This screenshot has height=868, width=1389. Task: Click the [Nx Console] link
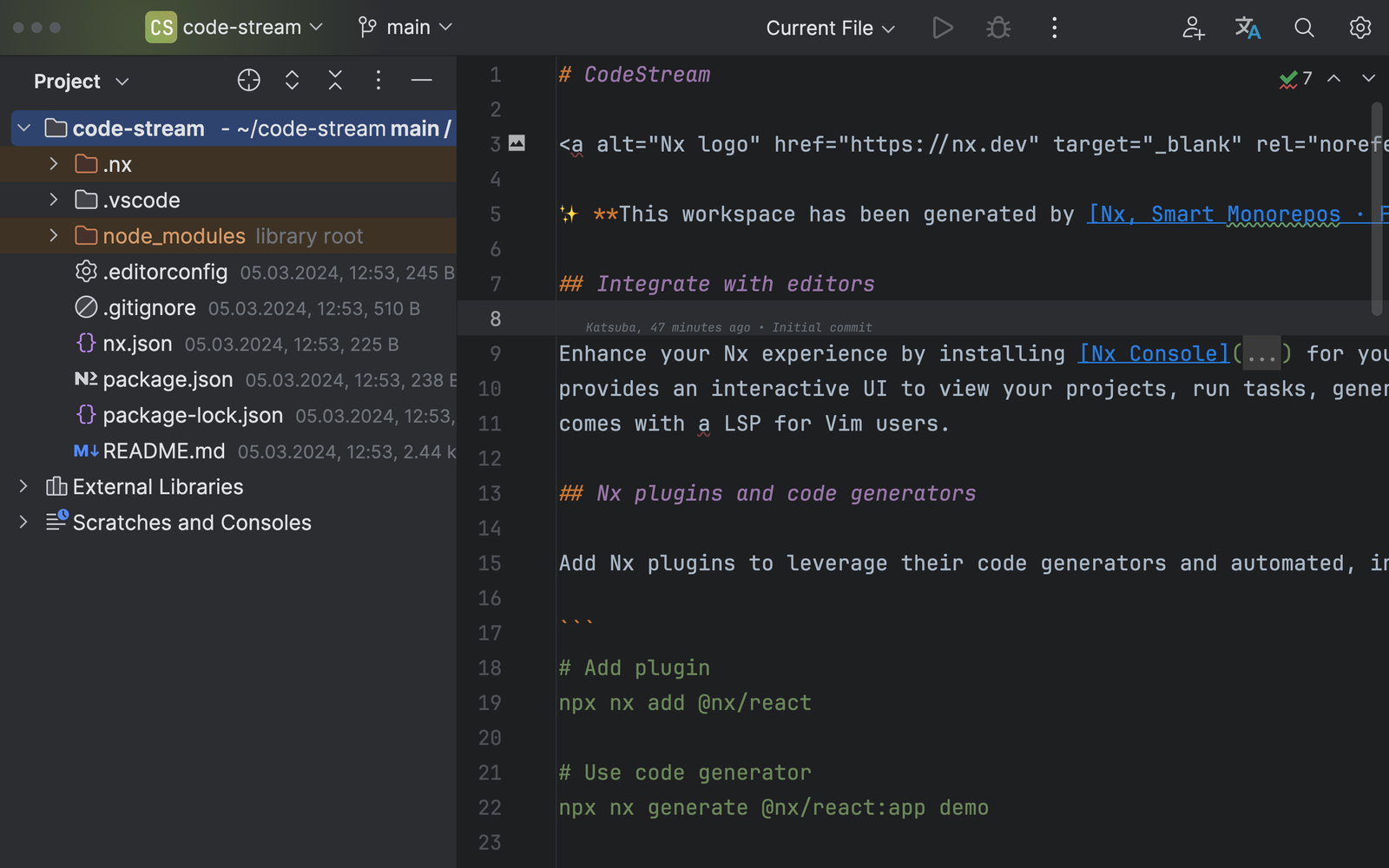coord(1155,353)
